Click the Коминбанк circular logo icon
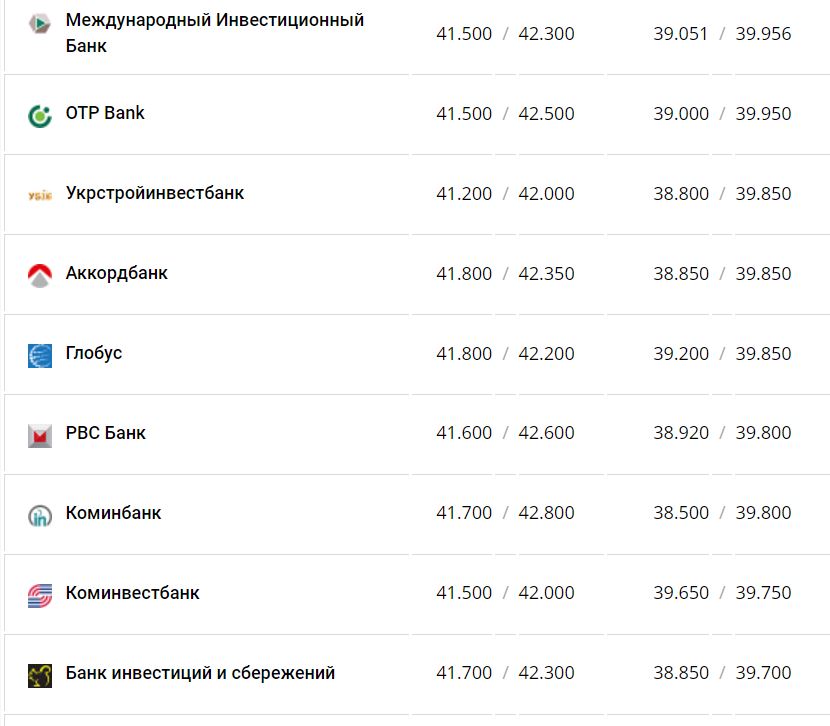830x726 pixels. 39,515
